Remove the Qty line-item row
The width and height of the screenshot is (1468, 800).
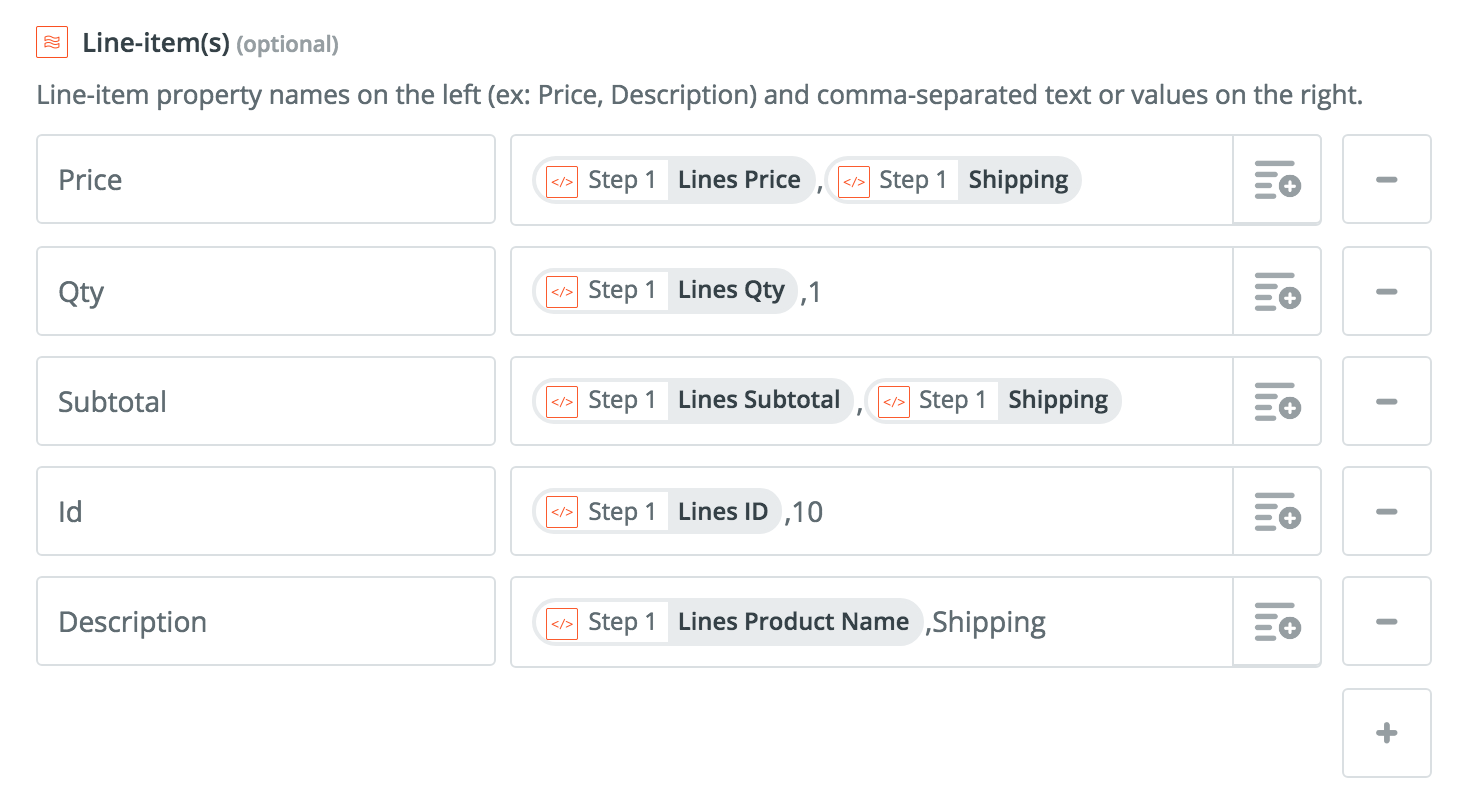(1386, 291)
